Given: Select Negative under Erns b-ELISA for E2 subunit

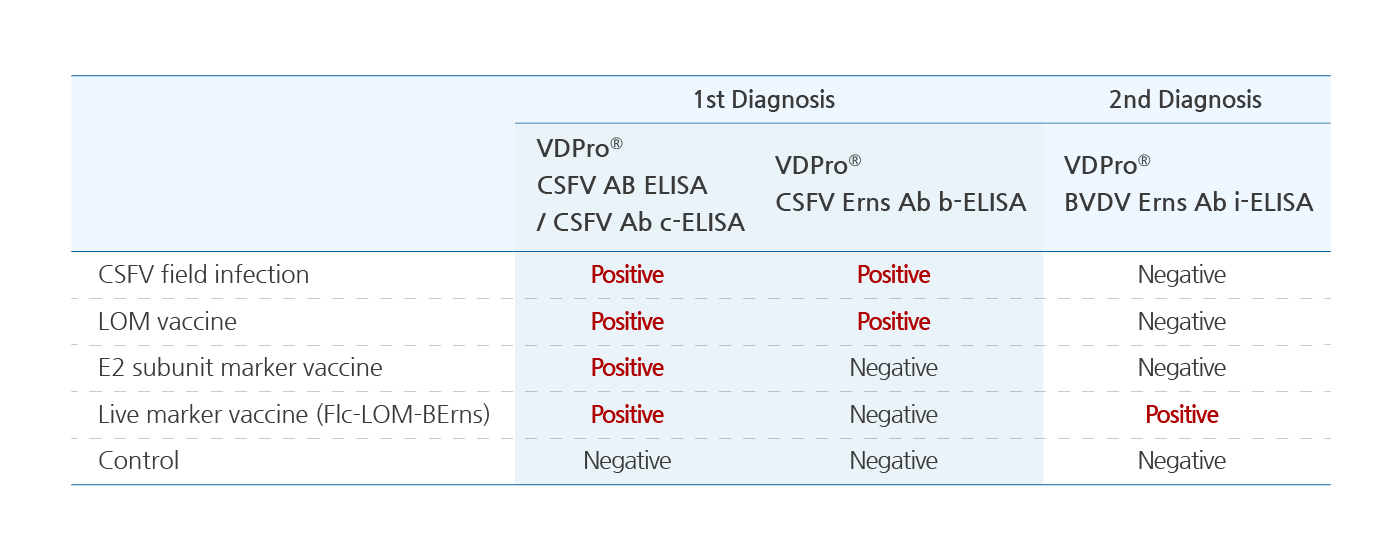Looking at the screenshot, I should [894, 368].
